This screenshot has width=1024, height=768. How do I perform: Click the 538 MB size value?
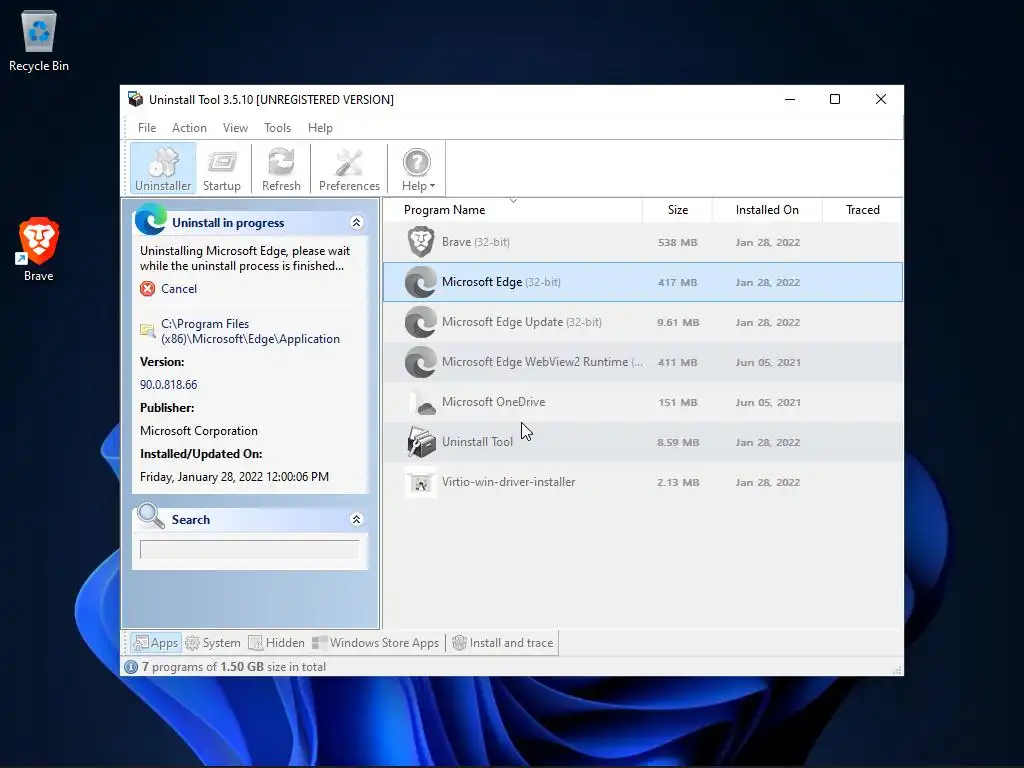pos(677,242)
